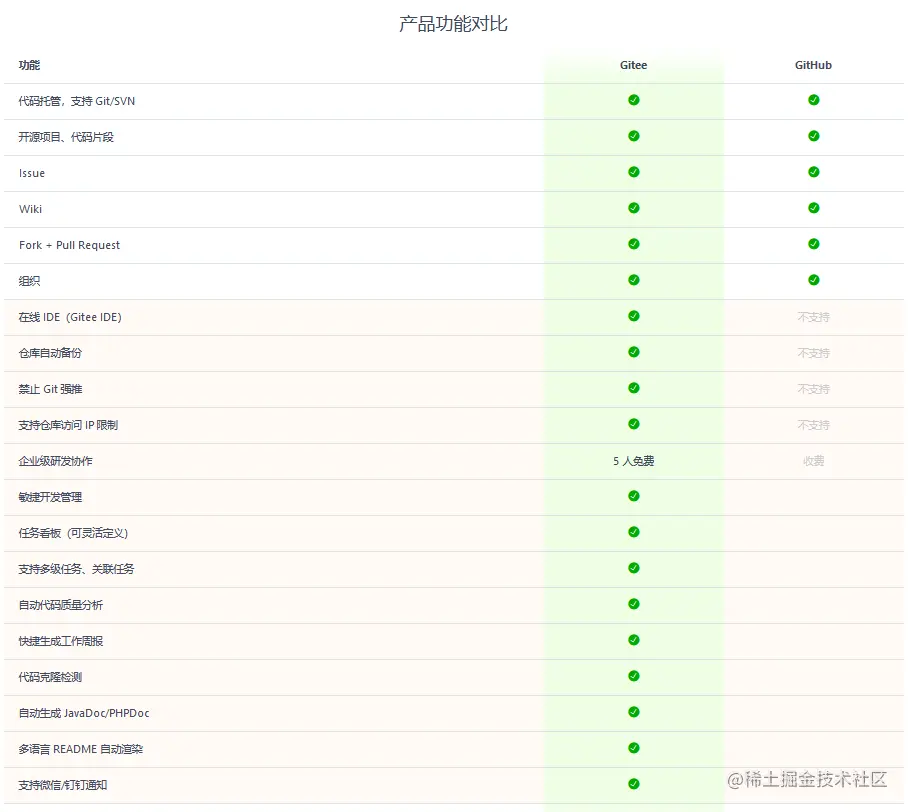910x812 pixels.
Task: Select the 禁止 Git 强推 label
Action: (x=50, y=389)
